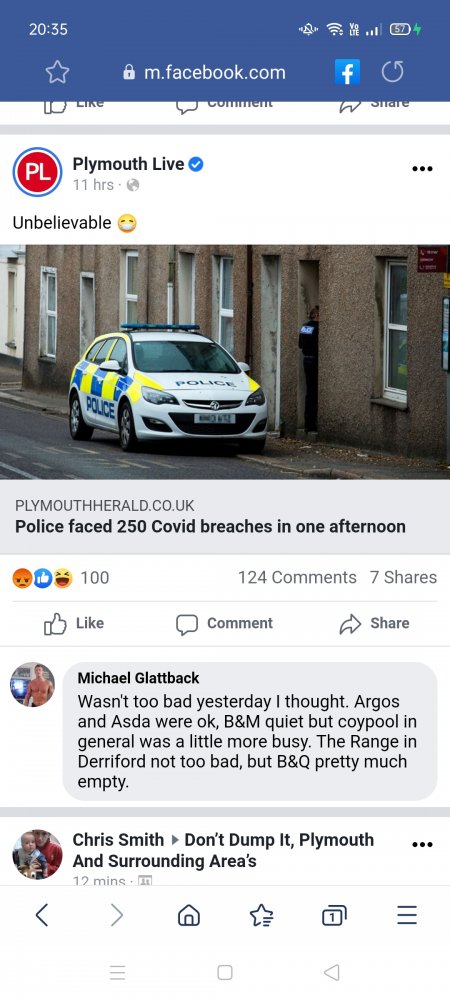Open browser home page icon

coord(188,916)
